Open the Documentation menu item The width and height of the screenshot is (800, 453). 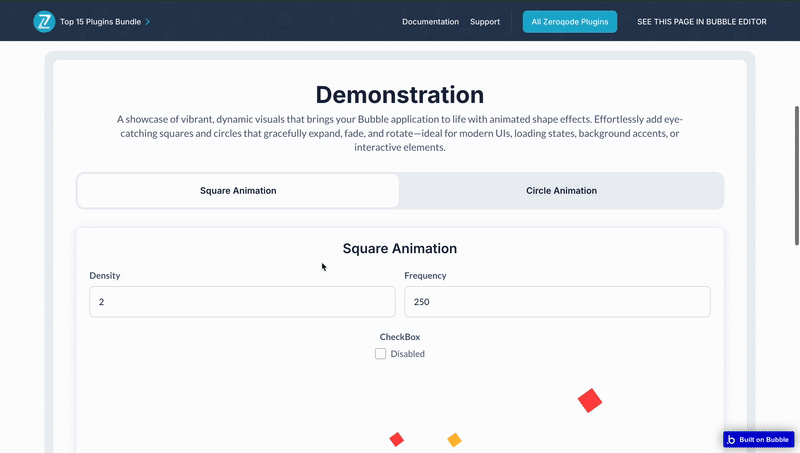[x=430, y=21]
